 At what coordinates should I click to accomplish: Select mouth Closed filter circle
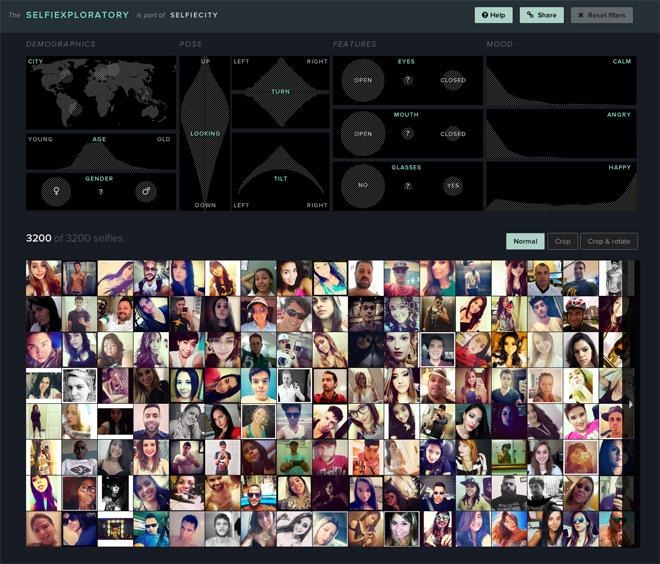coord(452,133)
